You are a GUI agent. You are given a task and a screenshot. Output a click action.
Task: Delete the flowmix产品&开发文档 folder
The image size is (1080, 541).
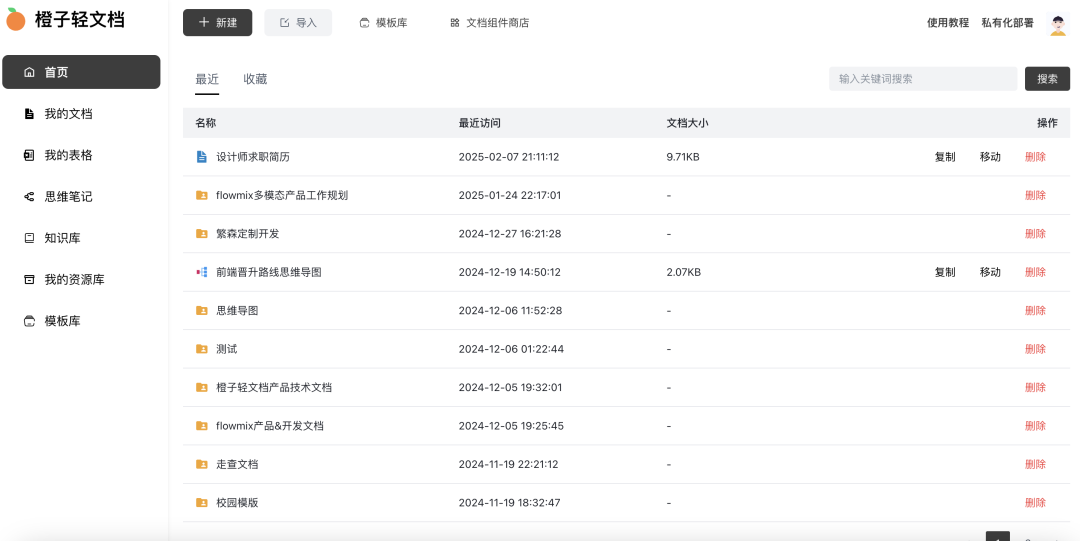click(x=1035, y=426)
